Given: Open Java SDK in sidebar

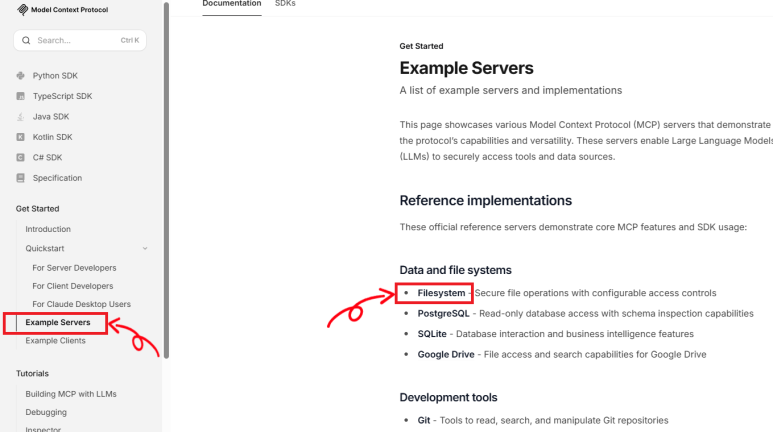Looking at the screenshot, I should (x=51, y=116).
